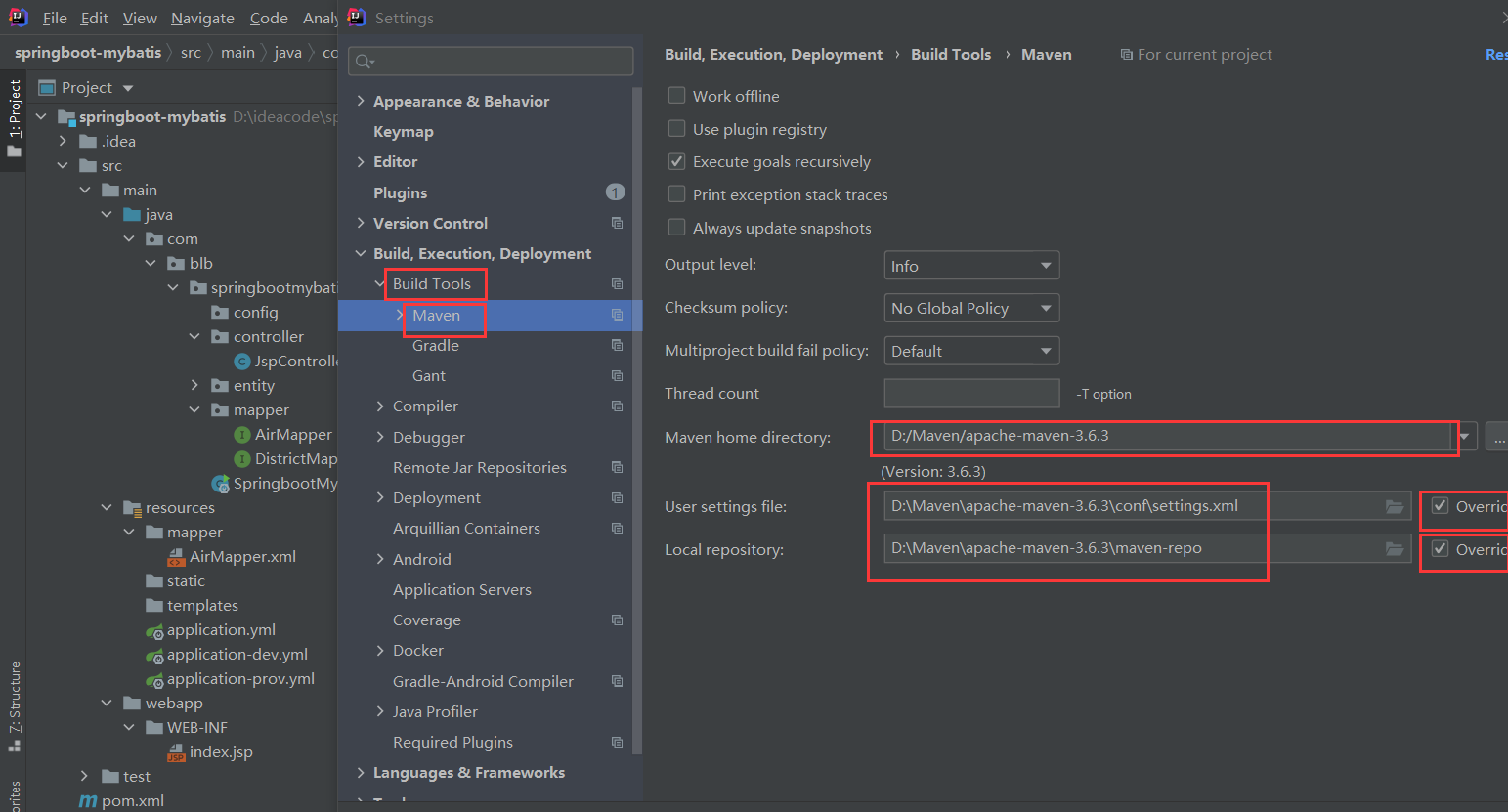Select pom.xml Maven file in project tree
The height and width of the screenshot is (812, 1508).
[x=122, y=800]
